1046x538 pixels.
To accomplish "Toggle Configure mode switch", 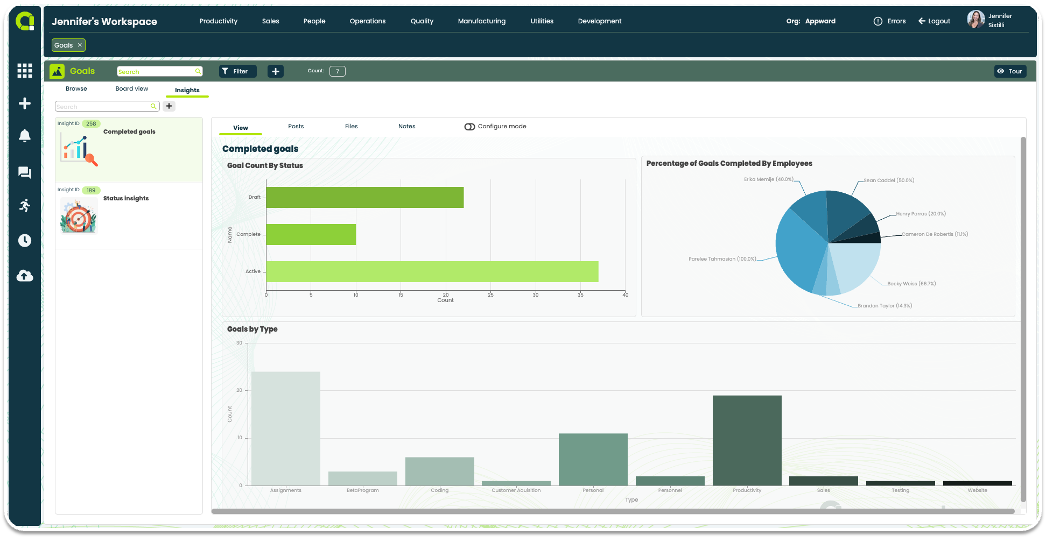I will 470,126.
